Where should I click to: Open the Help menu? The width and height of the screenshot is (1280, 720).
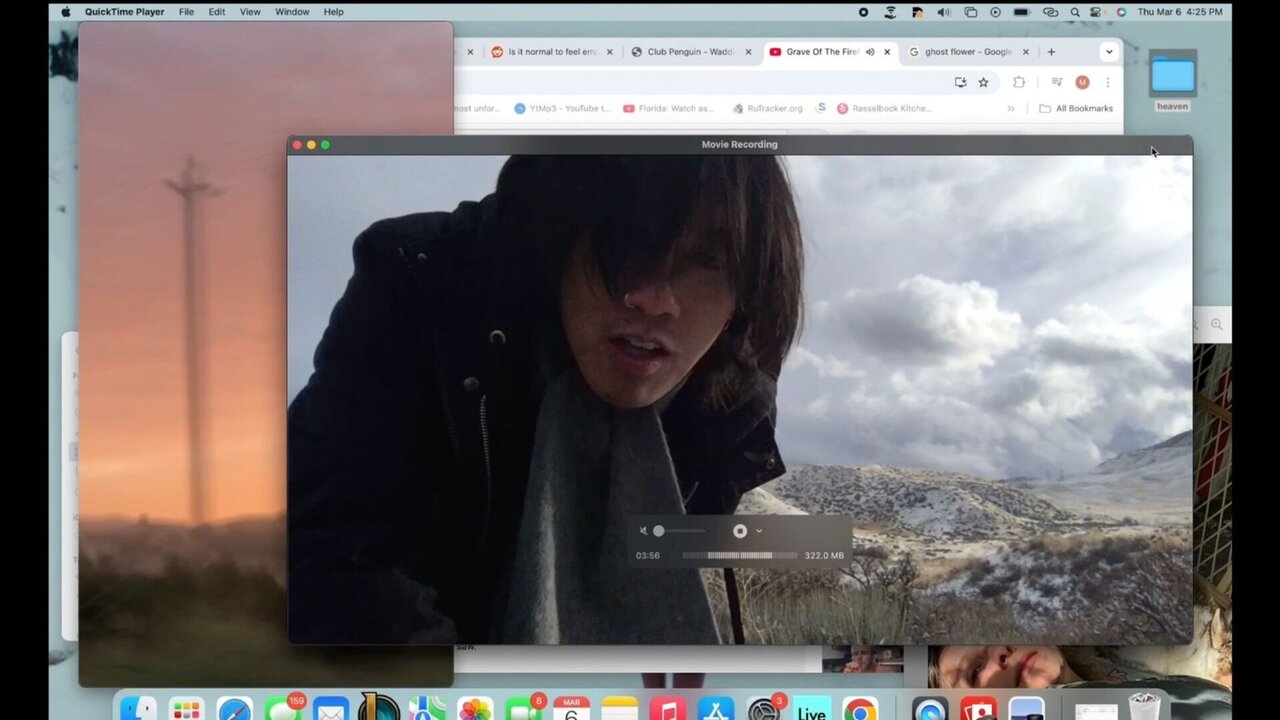coord(334,12)
